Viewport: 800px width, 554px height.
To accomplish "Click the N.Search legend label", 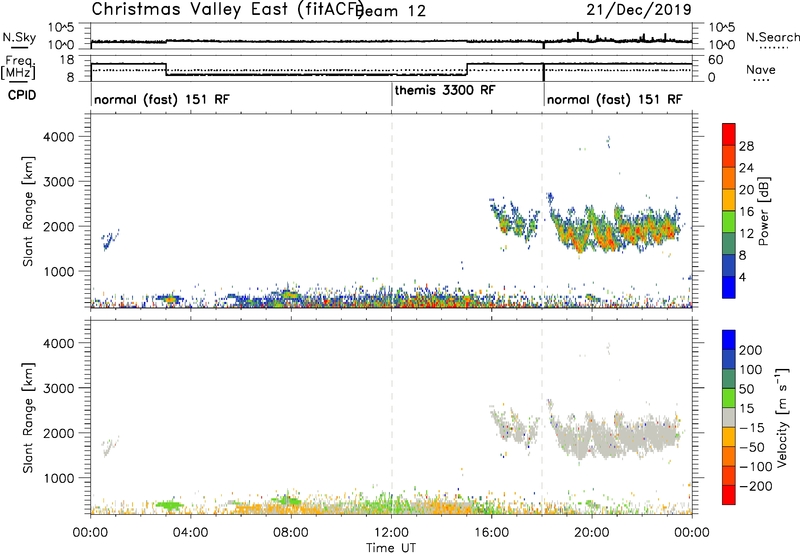I will (772, 37).
